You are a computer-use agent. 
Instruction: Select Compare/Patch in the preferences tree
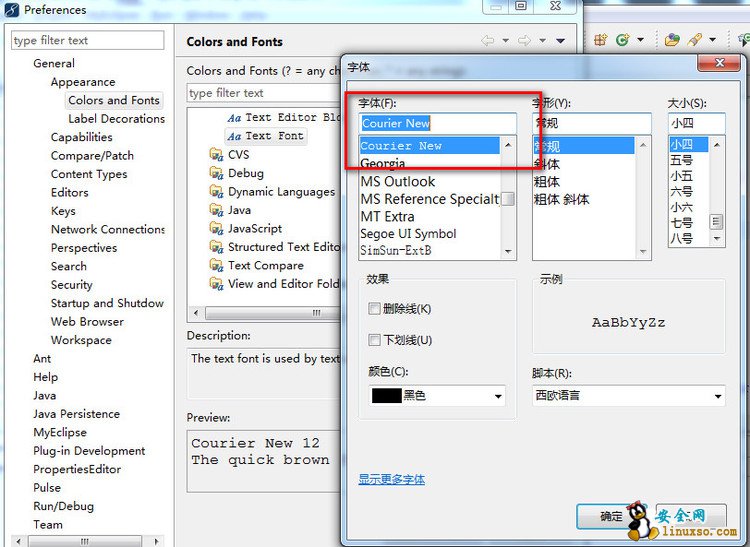point(92,156)
